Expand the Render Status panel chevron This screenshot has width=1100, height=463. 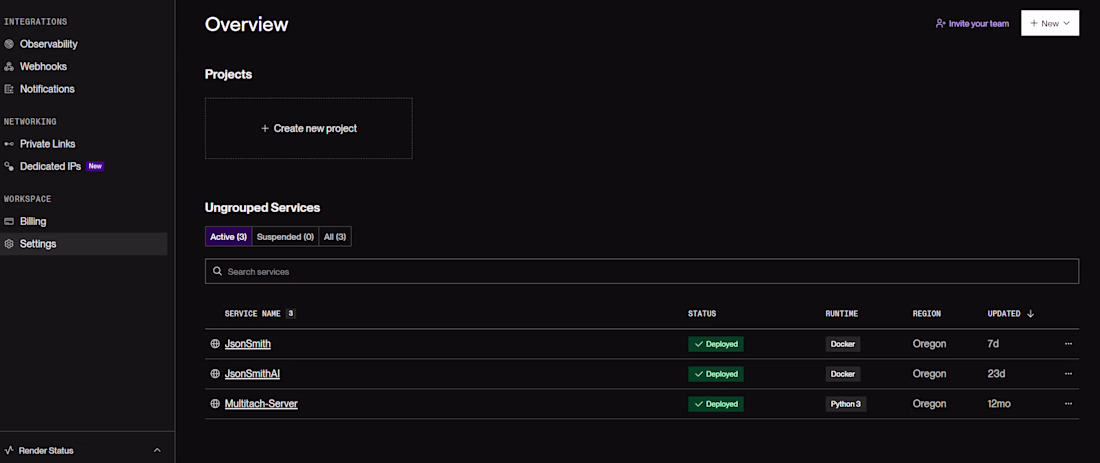(x=157, y=450)
